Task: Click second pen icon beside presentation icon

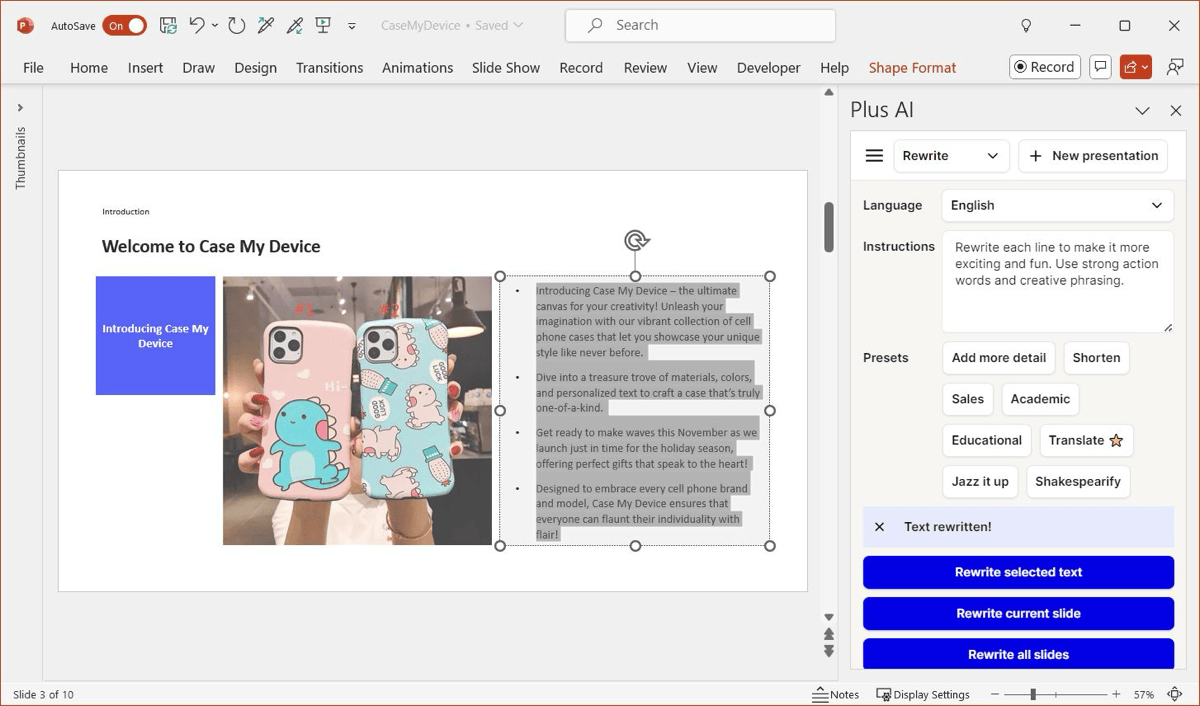Action: (x=294, y=25)
